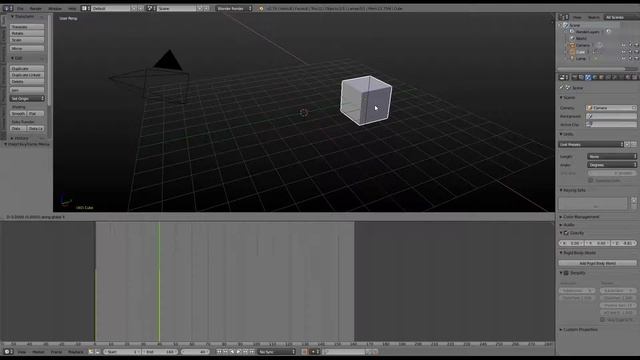Select the Scene properties tab icon
Screen dimensions: 640x360
[588, 77]
